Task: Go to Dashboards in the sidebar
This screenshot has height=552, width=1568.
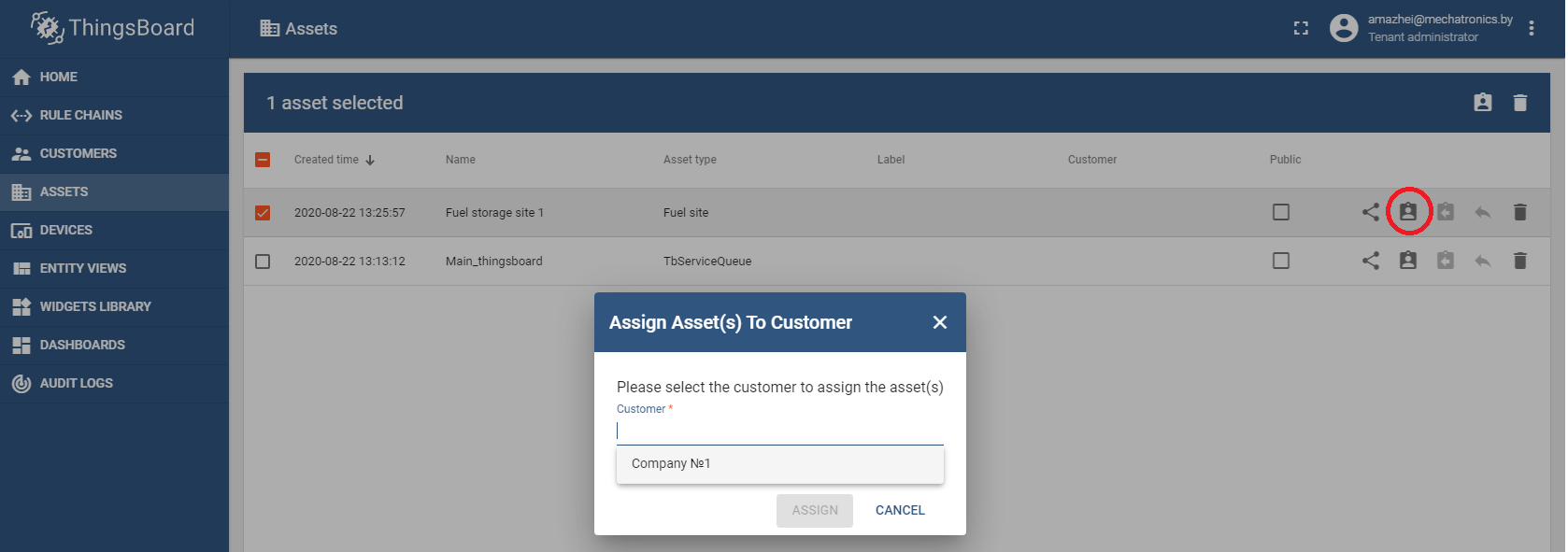Action: (82, 345)
